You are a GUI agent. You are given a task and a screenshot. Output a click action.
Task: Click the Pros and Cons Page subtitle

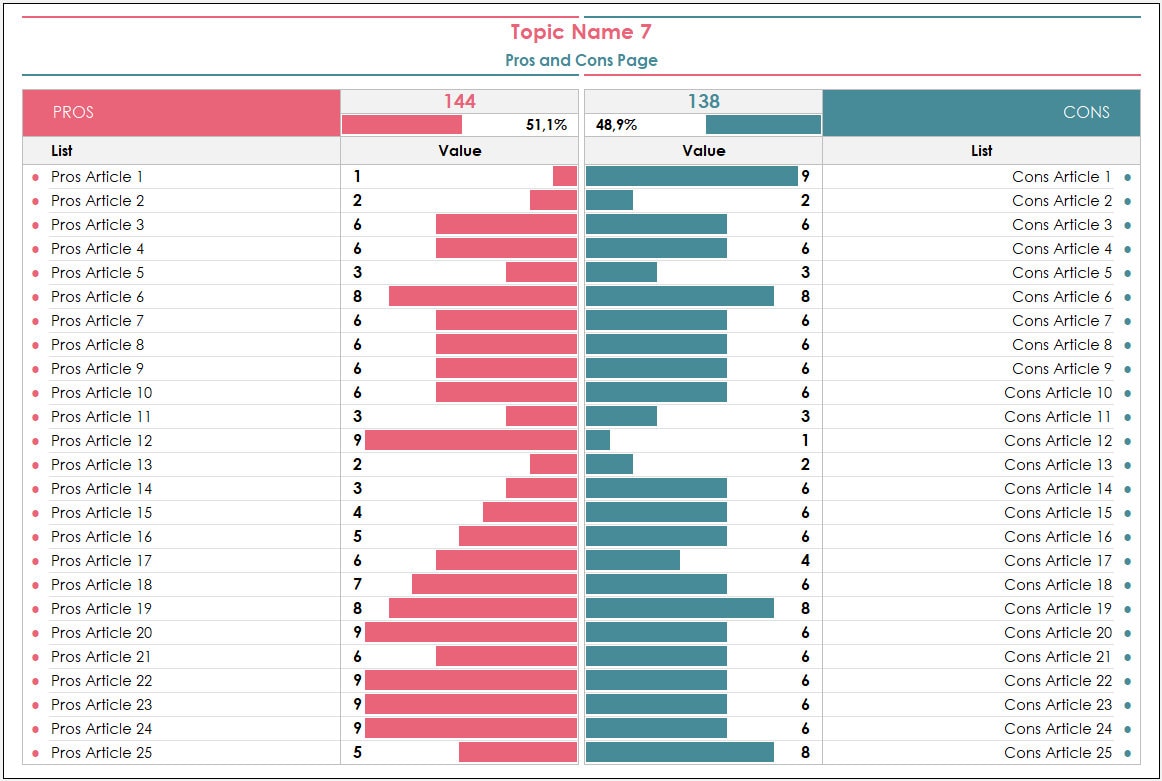pos(581,60)
